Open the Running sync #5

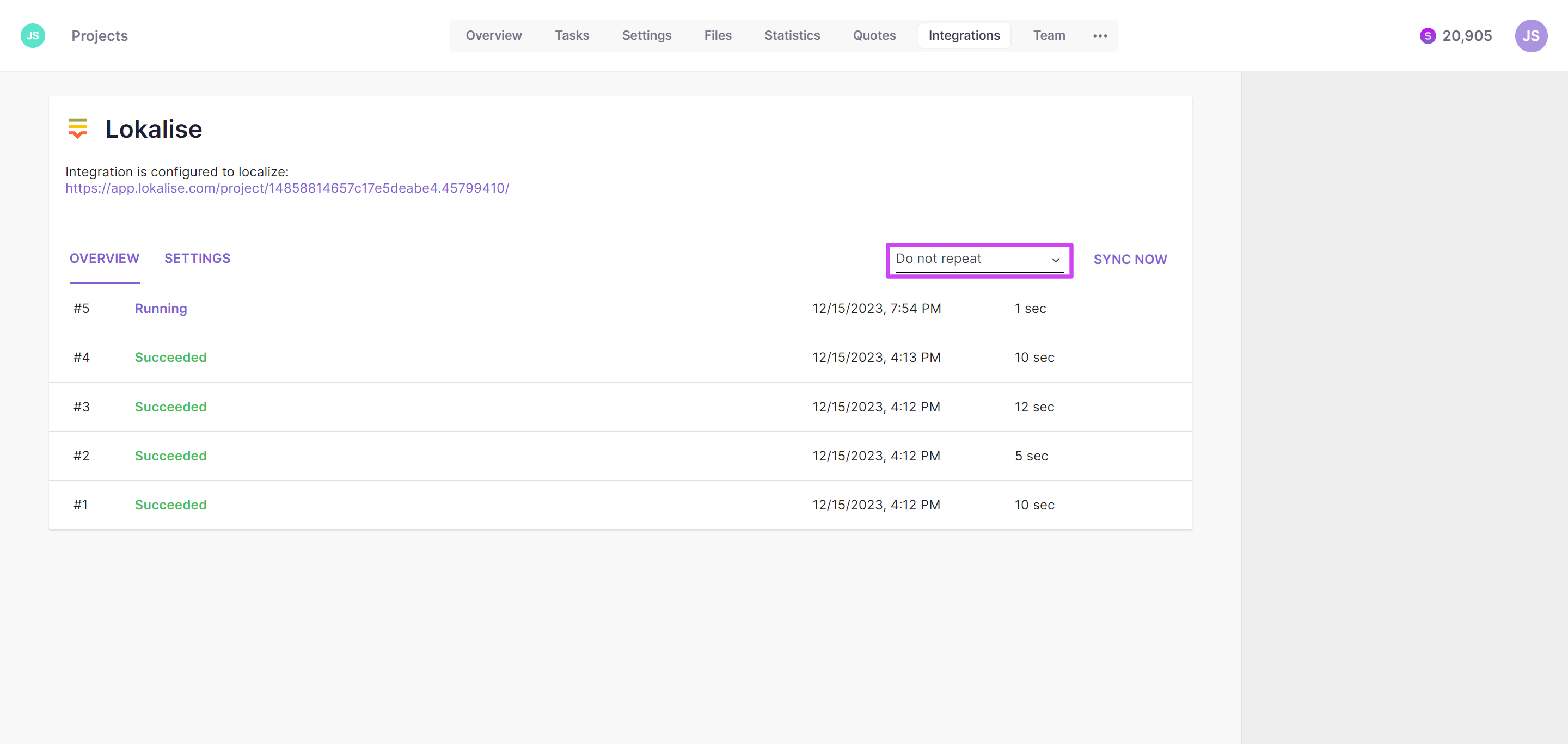(x=620, y=309)
